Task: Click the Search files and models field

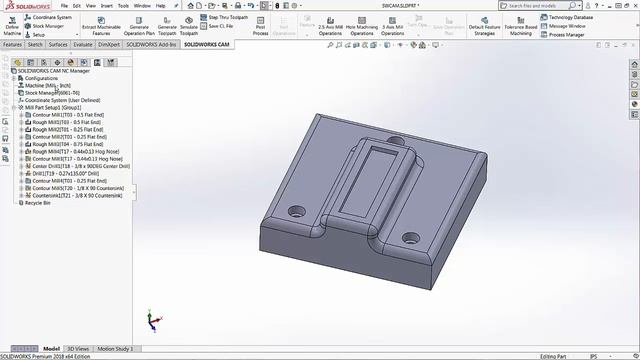Action: (x=538, y=6)
